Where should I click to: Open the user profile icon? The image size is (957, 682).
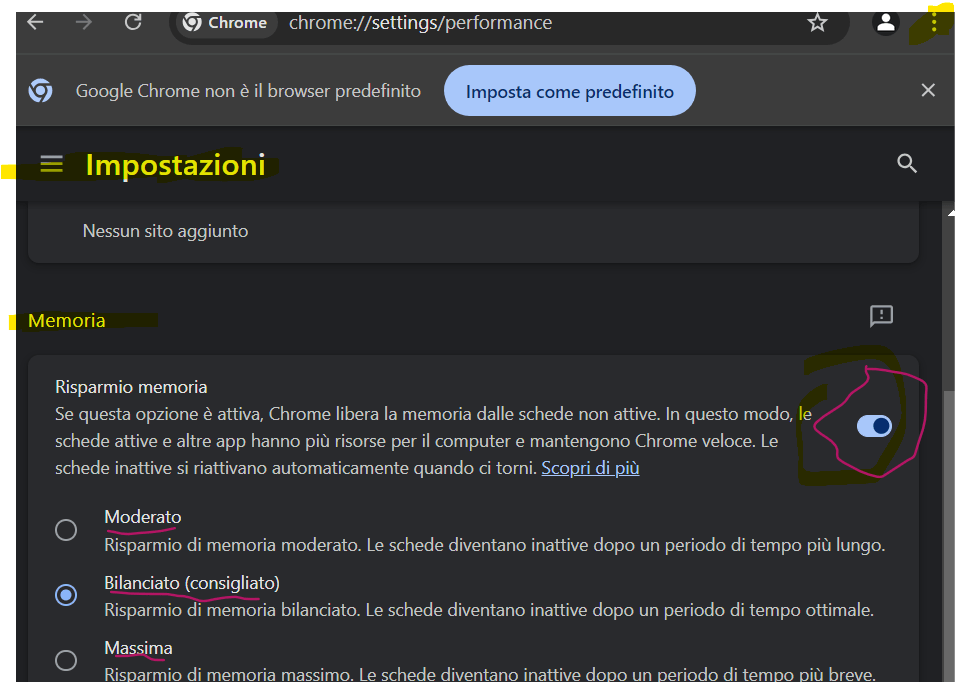pyautogui.click(x=885, y=22)
